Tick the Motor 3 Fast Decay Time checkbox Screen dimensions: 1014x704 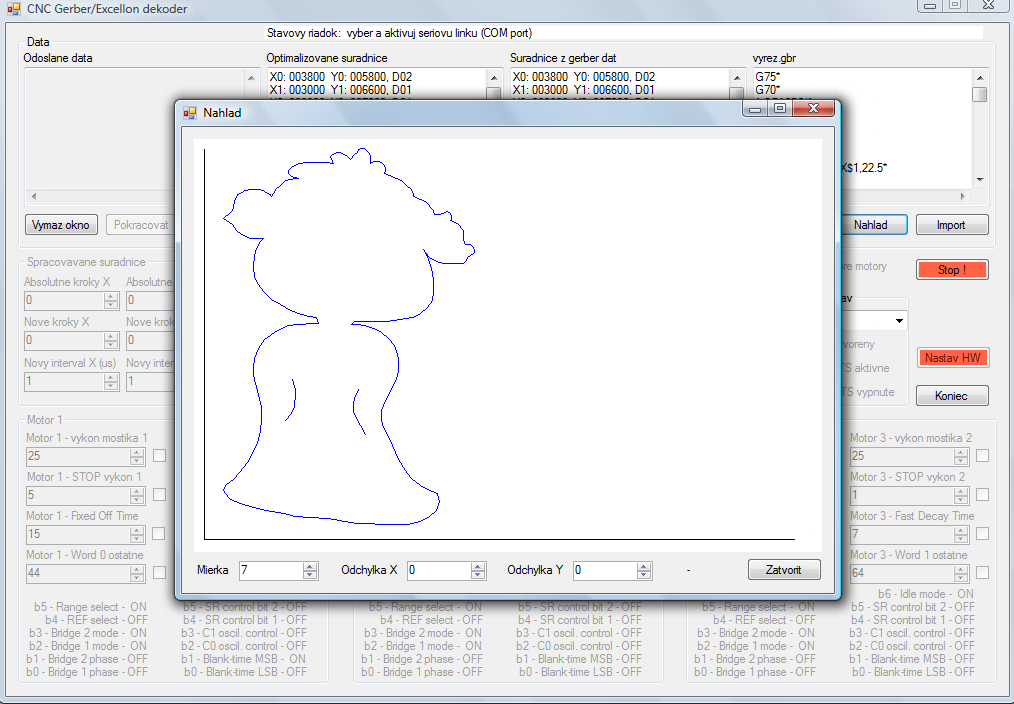tap(982, 535)
